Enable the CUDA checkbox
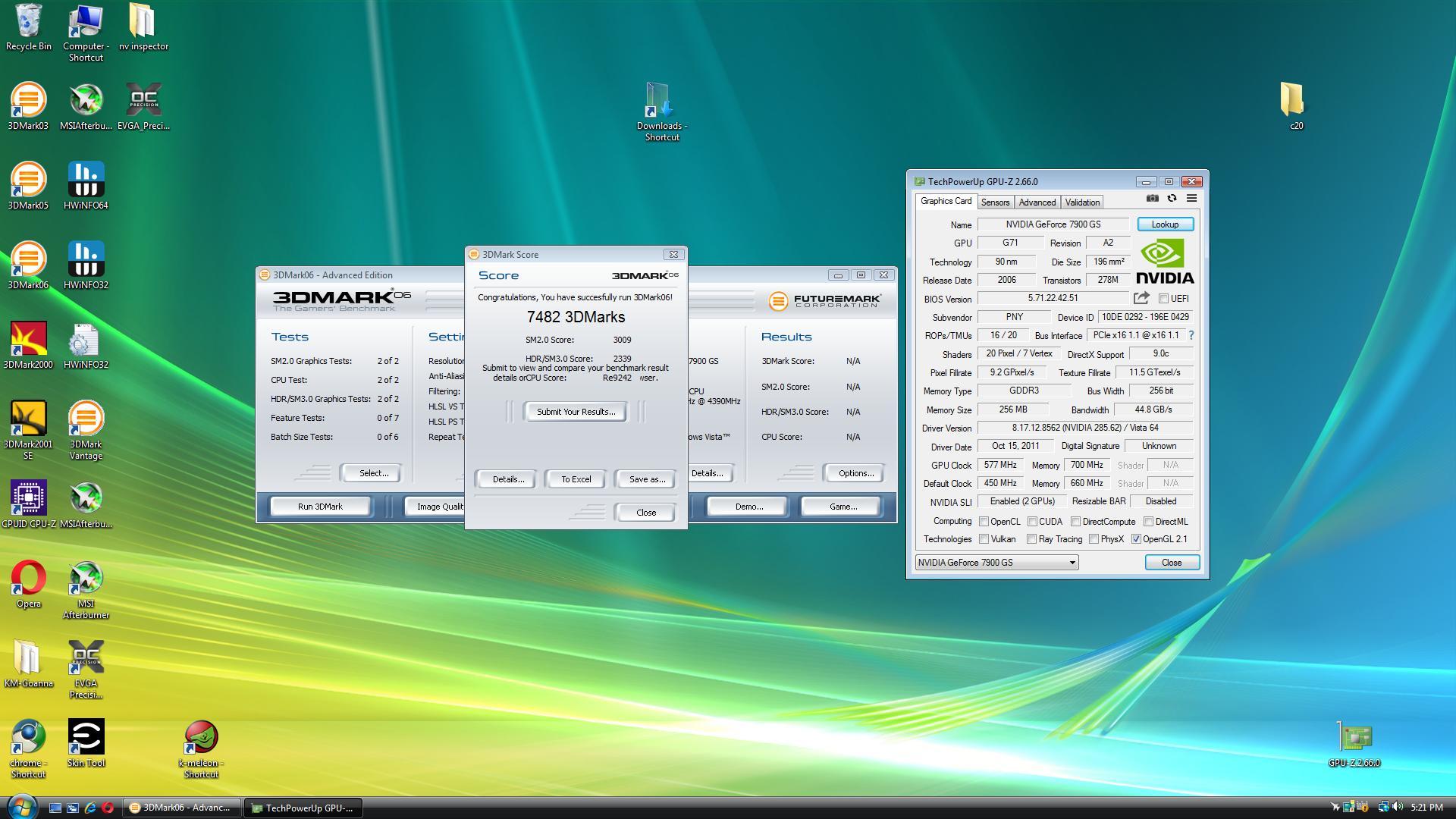1456x819 pixels. (x=1032, y=522)
